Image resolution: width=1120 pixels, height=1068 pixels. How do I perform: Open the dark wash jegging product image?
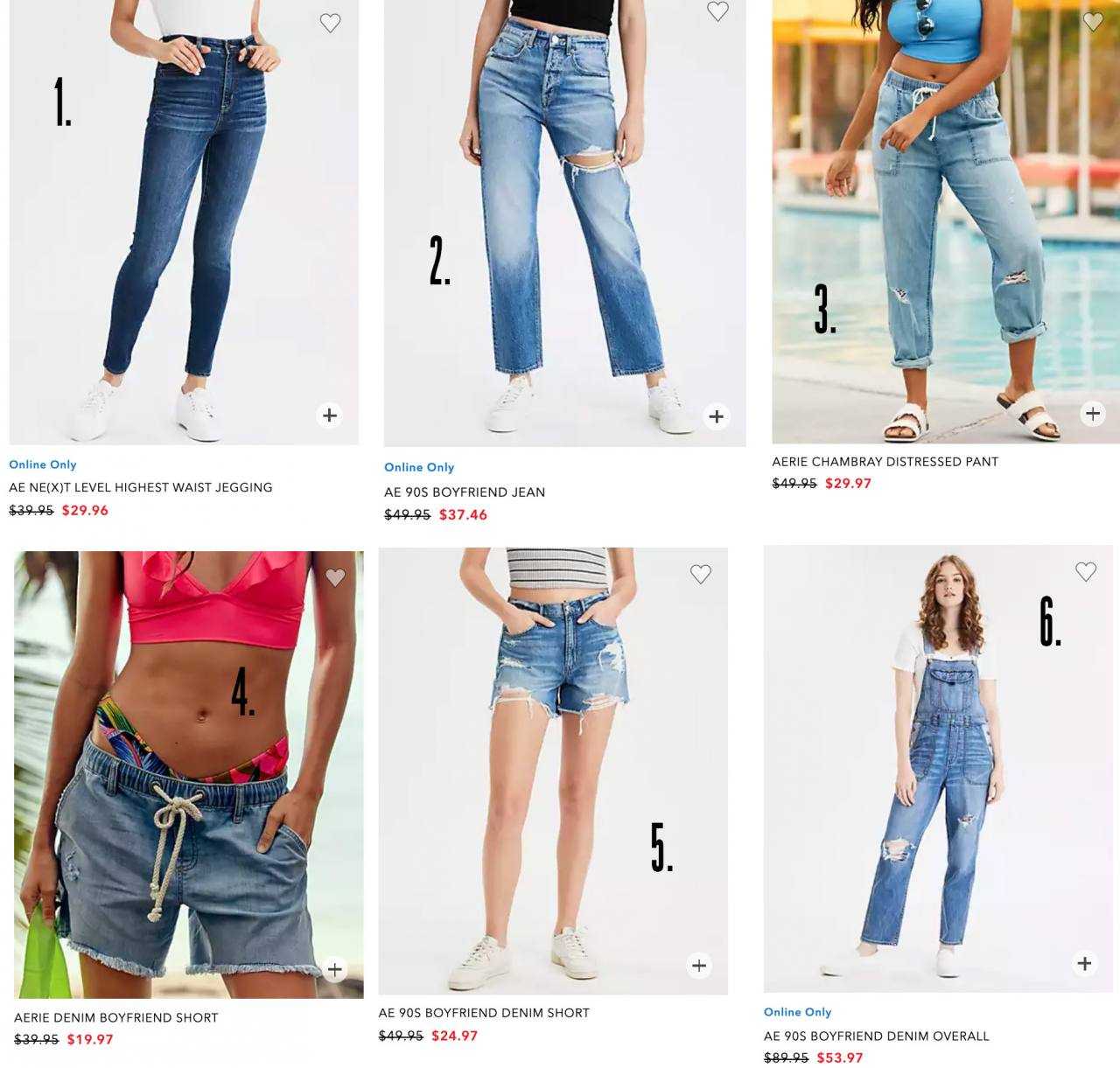pyautogui.click(x=184, y=222)
